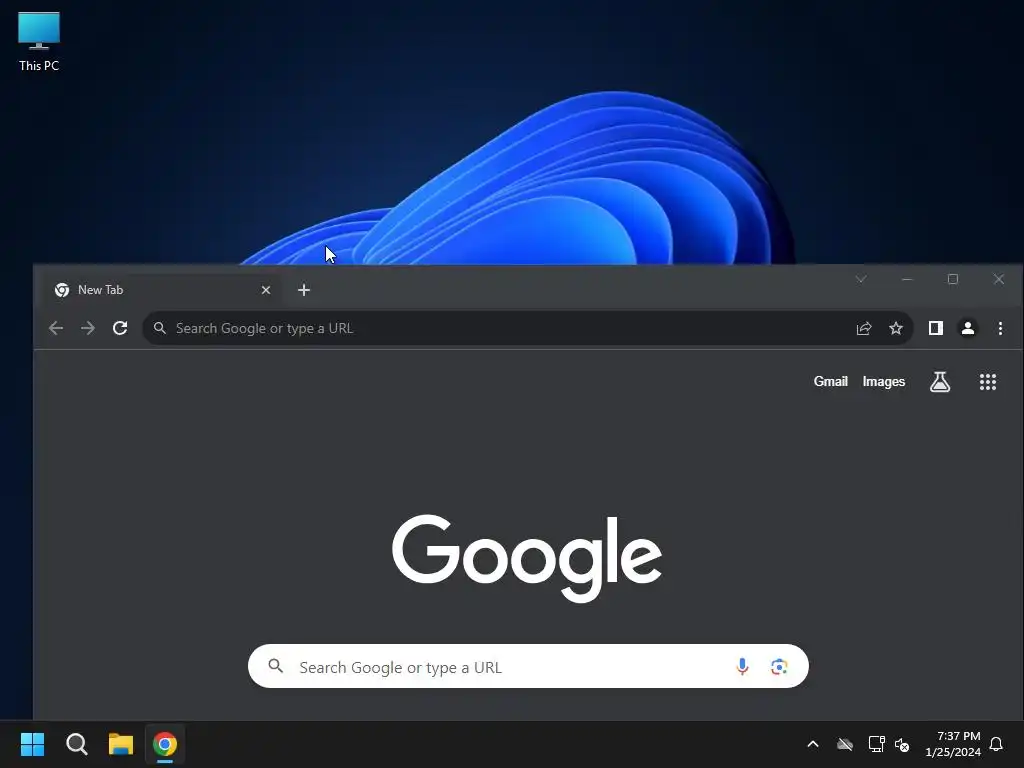Share this page from the address bar

[864, 328]
